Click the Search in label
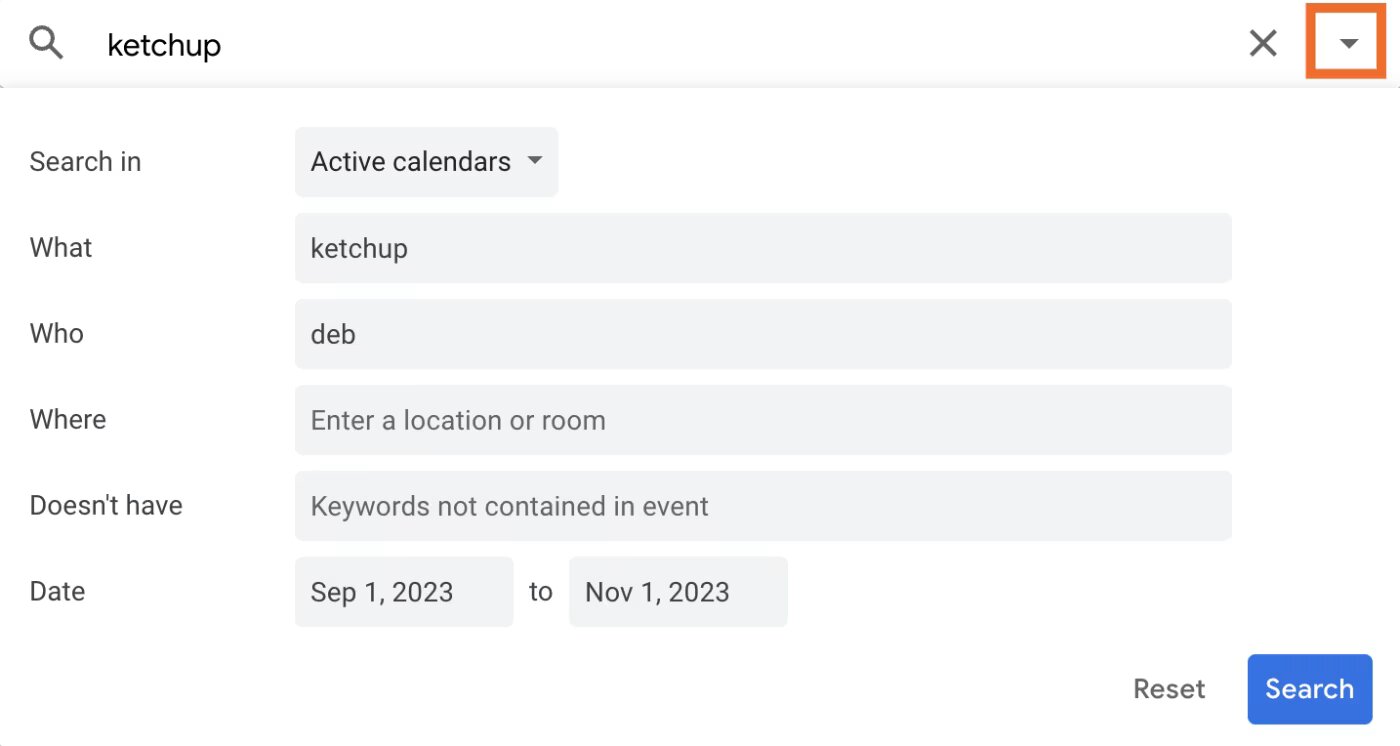 click(85, 162)
